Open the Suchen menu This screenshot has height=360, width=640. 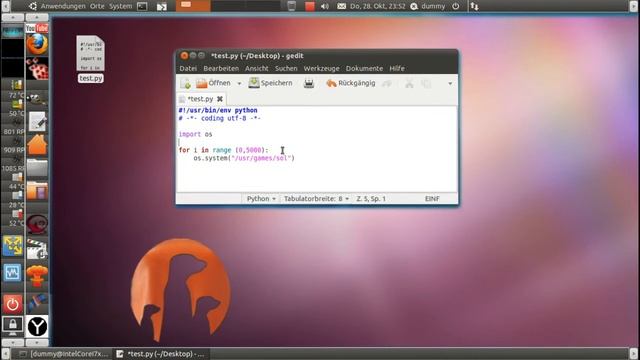[x=286, y=69]
